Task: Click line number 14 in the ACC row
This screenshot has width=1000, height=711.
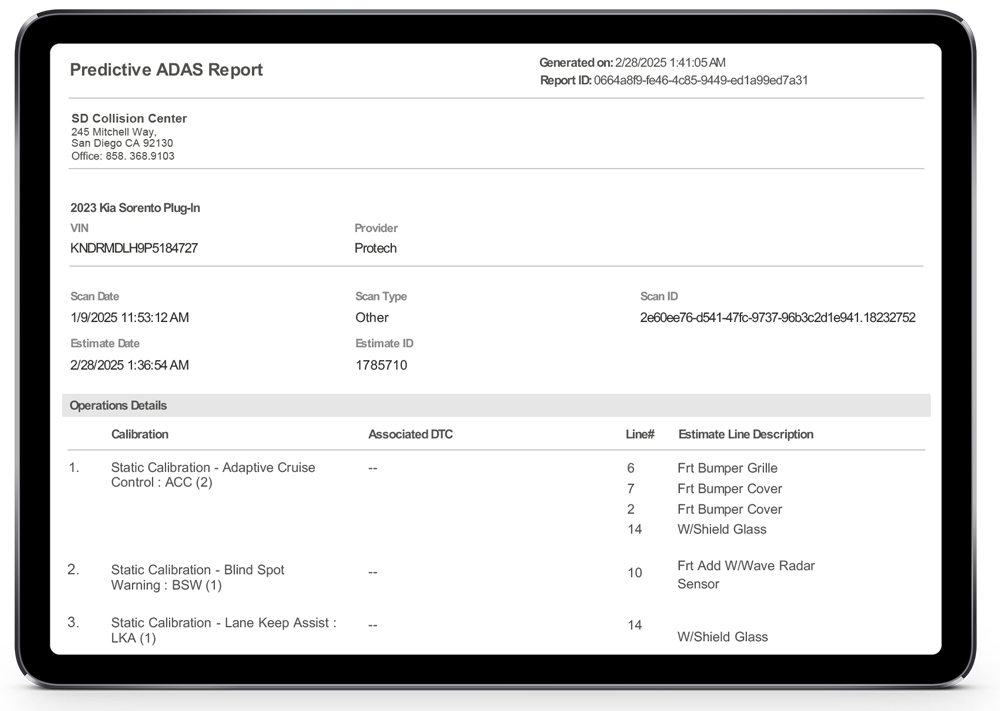Action: pyautogui.click(x=635, y=529)
